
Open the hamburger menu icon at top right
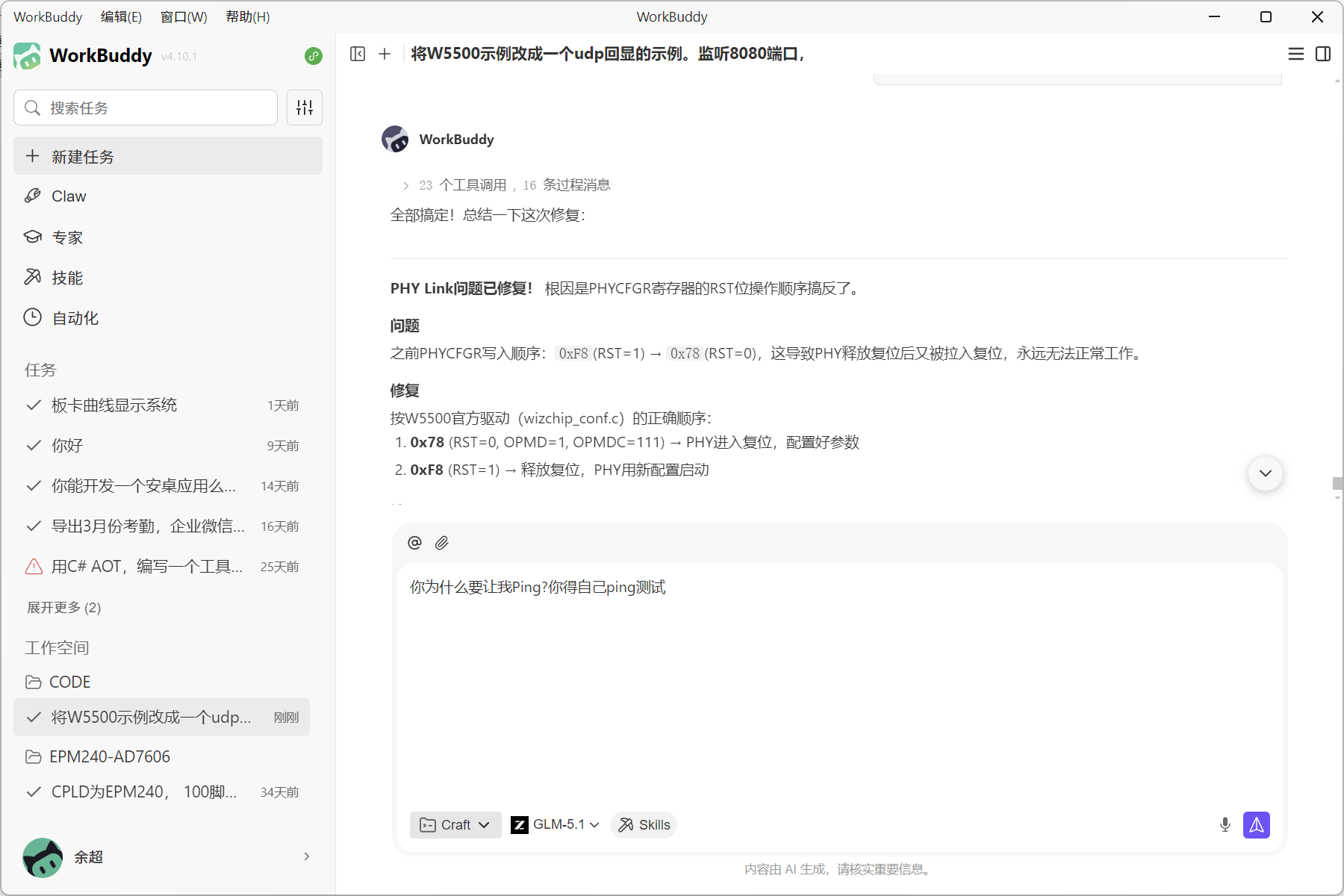[1297, 54]
